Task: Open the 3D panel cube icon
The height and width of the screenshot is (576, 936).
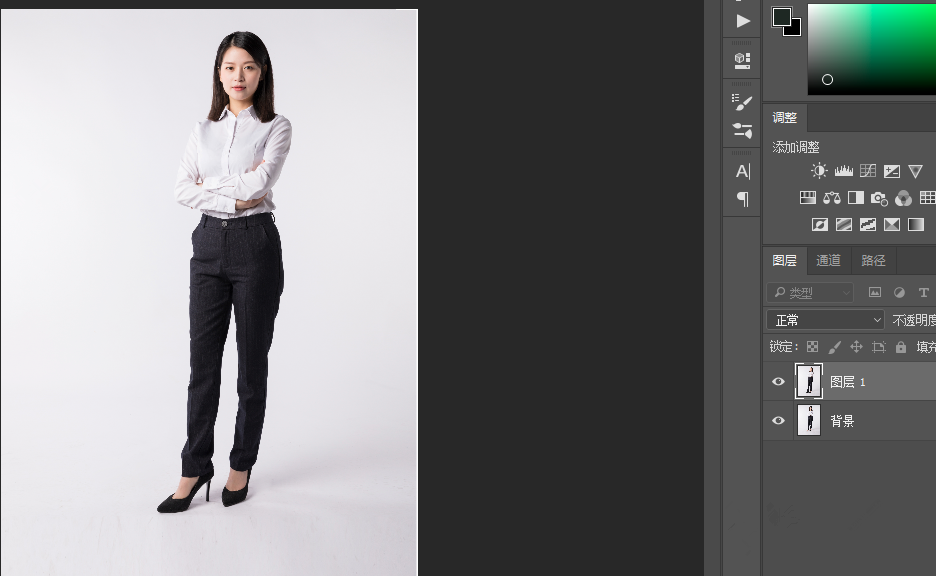Action: tap(742, 60)
